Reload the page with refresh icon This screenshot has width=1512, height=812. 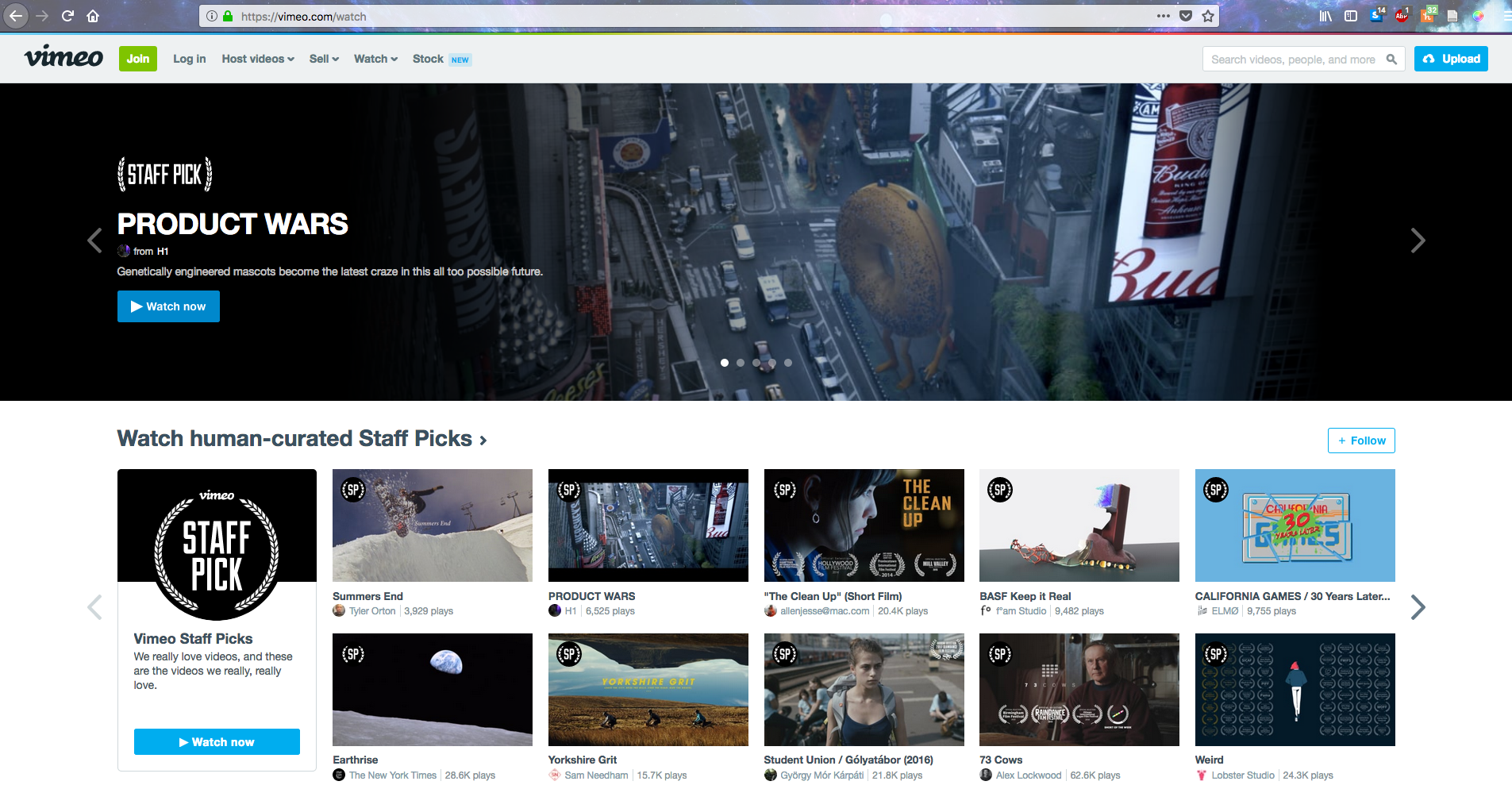pyautogui.click(x=67, y=16)
